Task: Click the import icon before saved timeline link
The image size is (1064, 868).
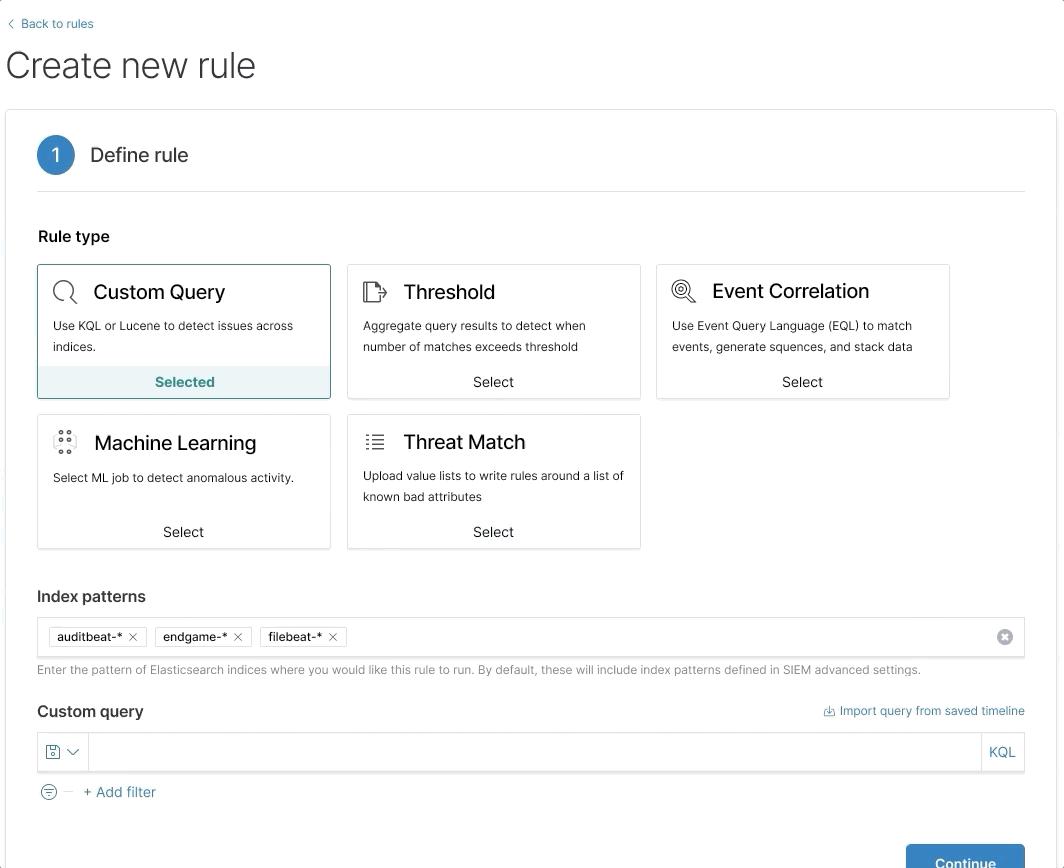Action: coord(829,710)
